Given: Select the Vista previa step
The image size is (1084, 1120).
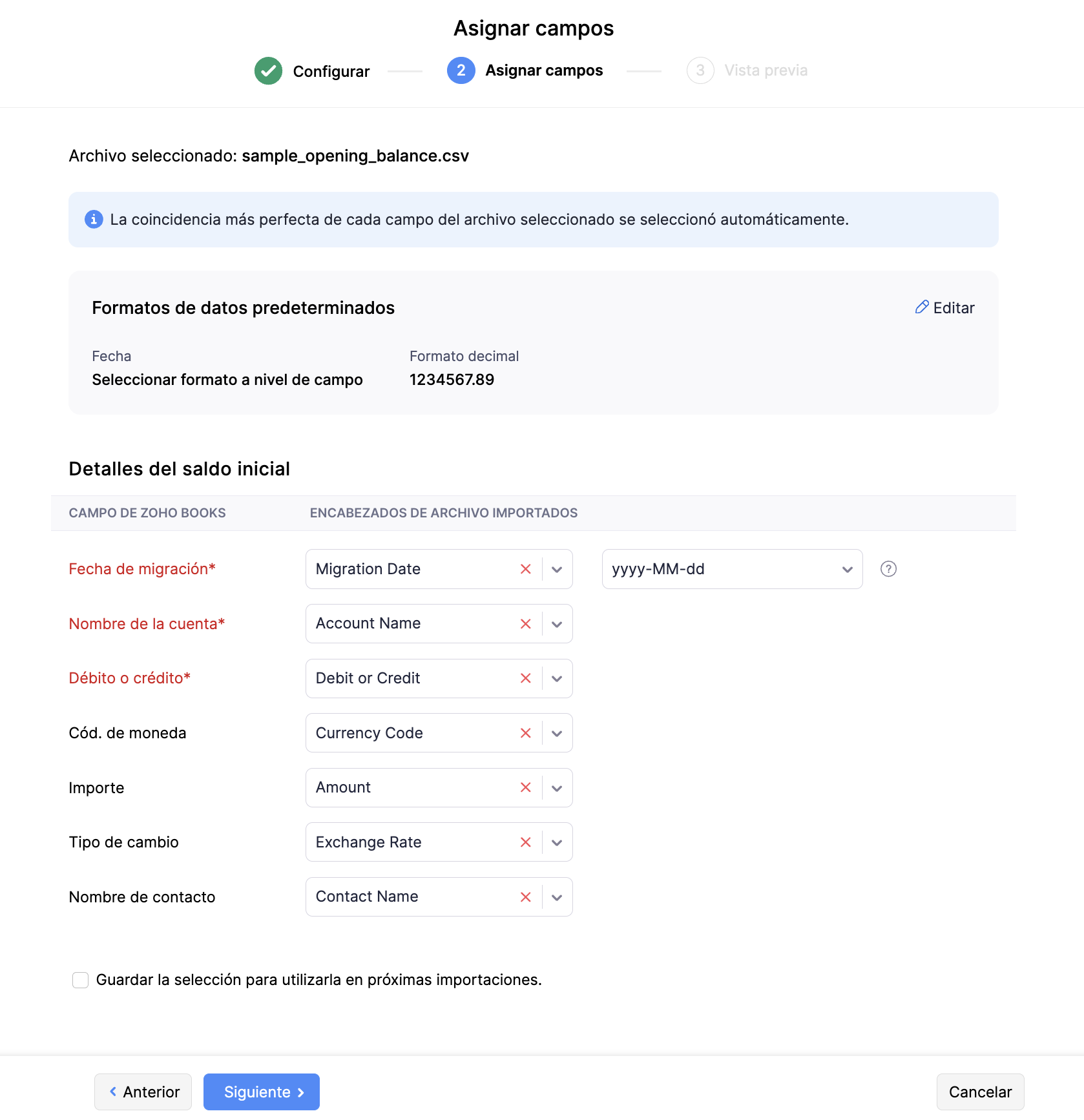Looking at the screenshot, I should pyautogui.click(x=747, y=70).
